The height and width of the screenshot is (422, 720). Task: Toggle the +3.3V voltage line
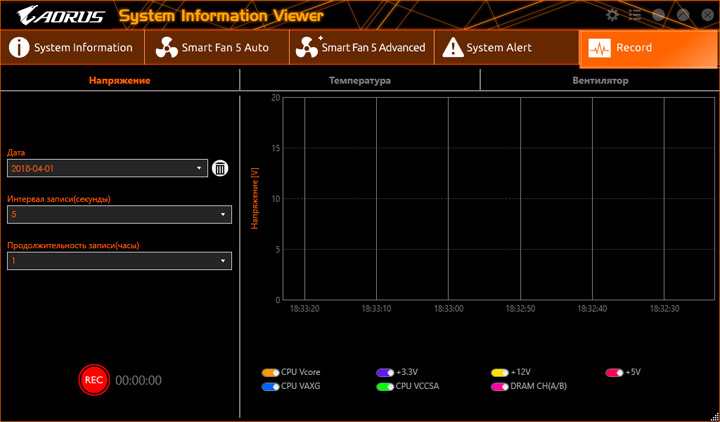[x=385, y=372]
